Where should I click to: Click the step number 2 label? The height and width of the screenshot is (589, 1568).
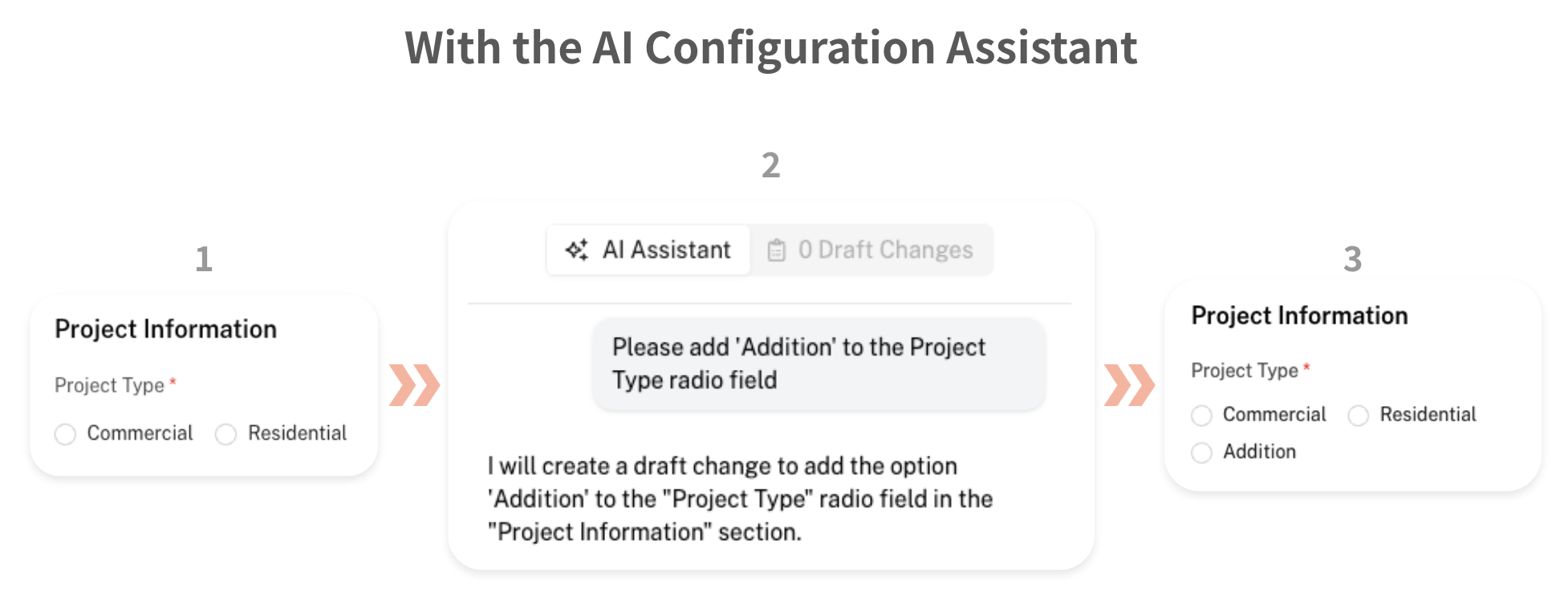coord(770,165)
